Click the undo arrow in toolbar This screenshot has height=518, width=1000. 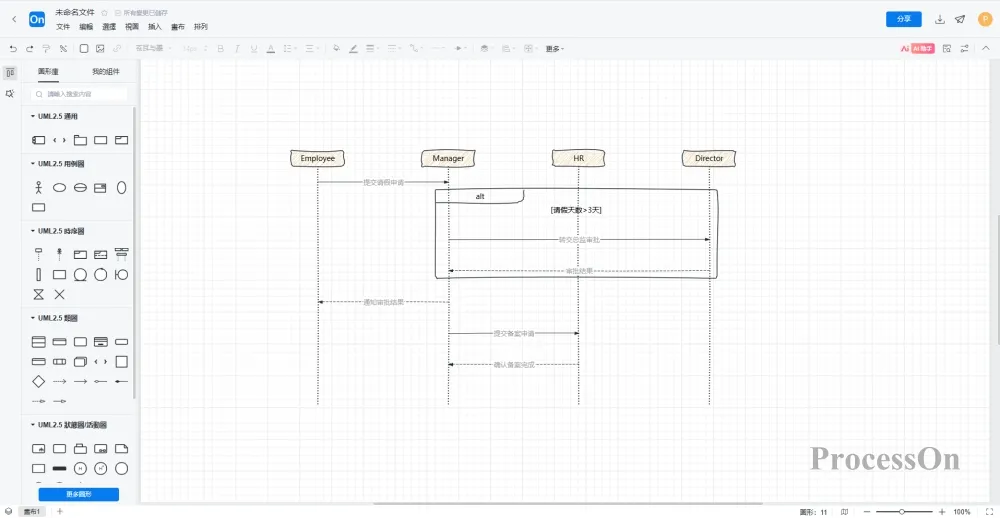(x=13, y=48)
